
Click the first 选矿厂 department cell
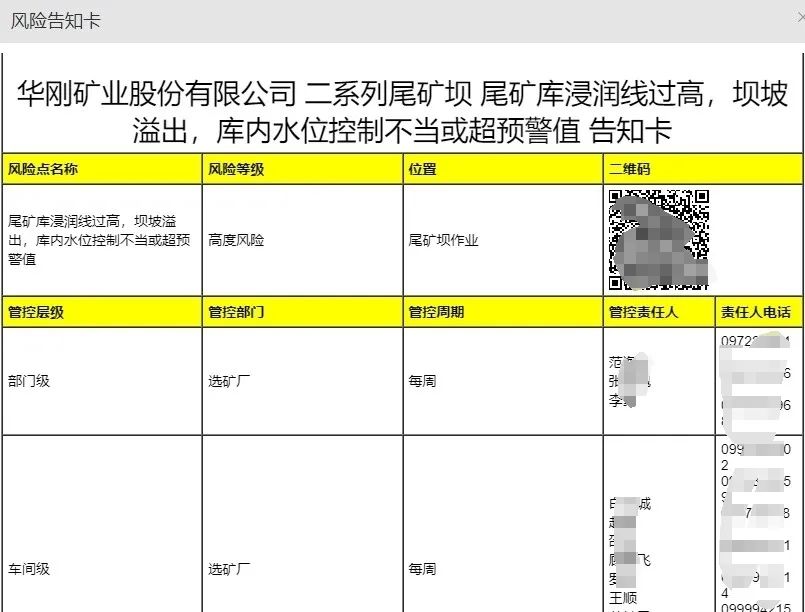(229, 380)
